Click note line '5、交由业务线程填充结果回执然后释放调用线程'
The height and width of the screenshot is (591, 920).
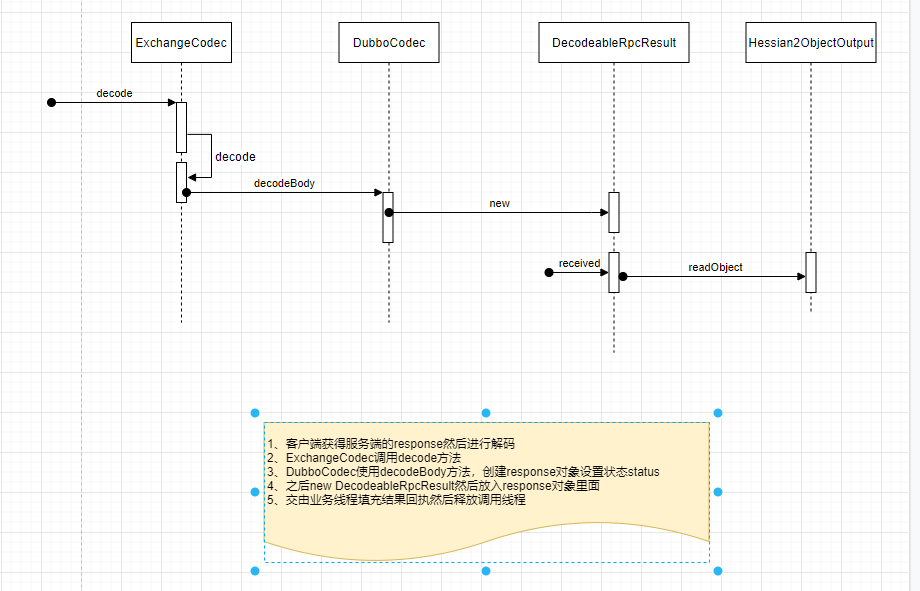pos(396,500)
